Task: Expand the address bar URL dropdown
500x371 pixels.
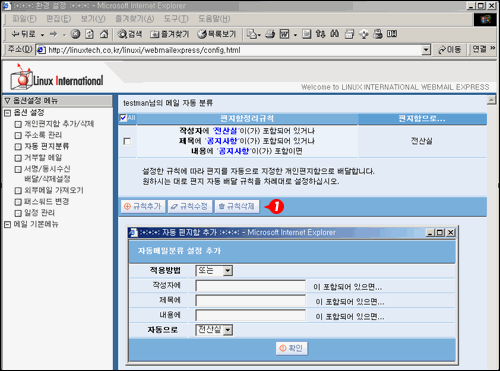Action: click(426, 50)
